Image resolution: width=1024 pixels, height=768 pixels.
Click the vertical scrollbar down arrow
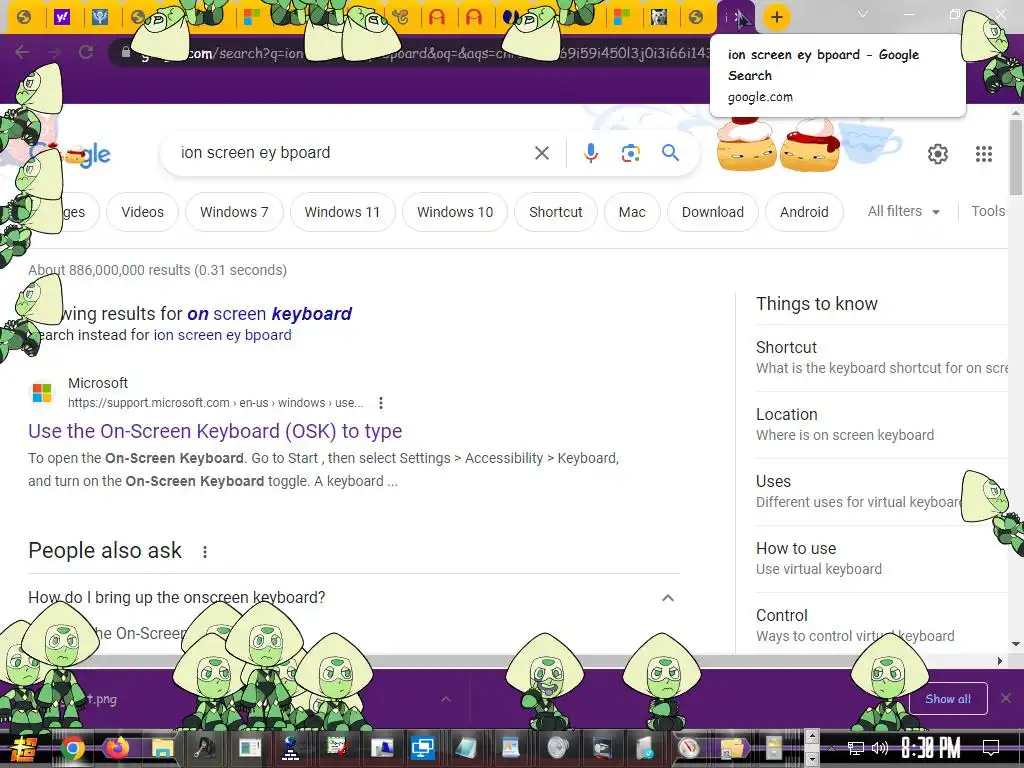pos(1016,645)
